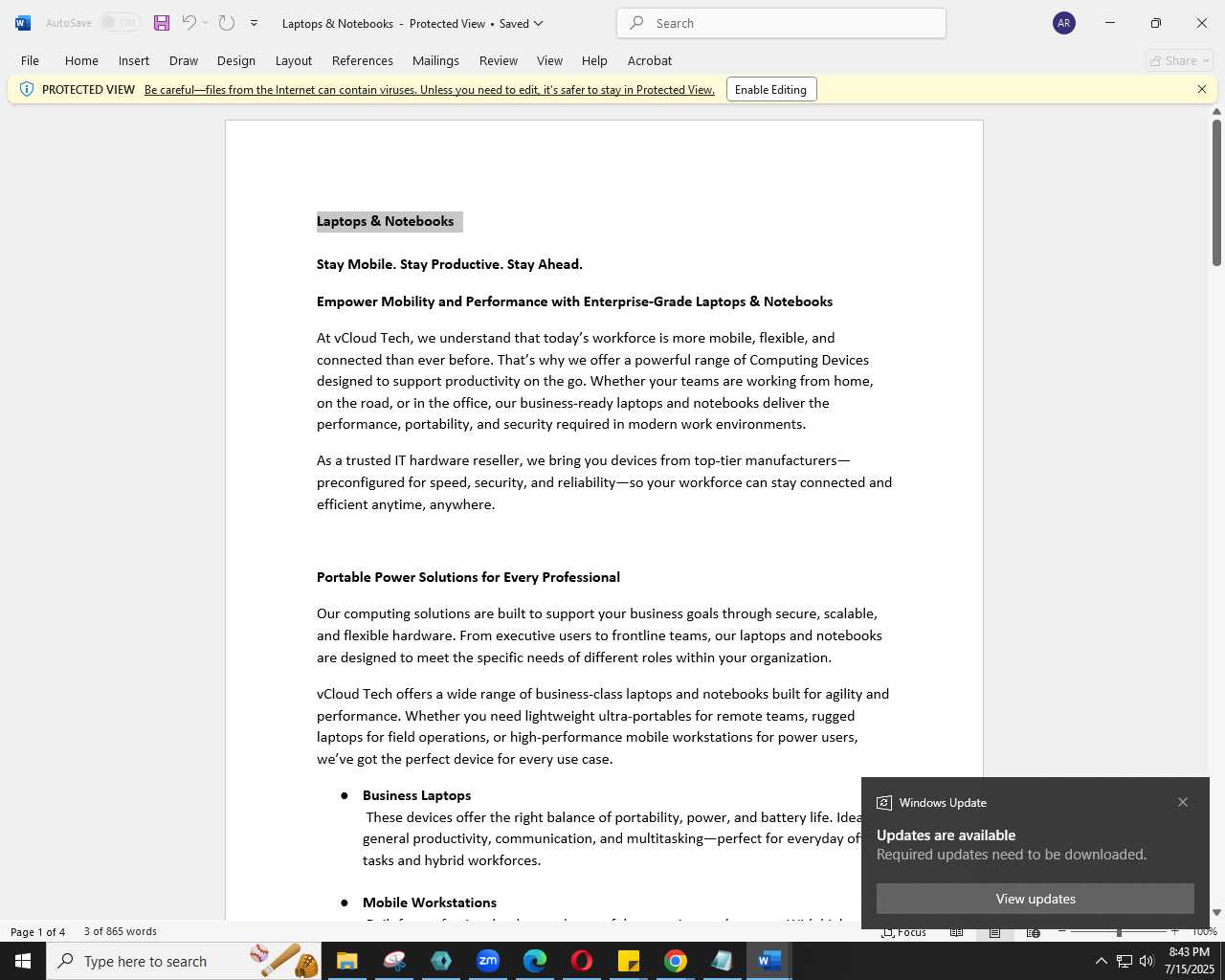This screenshot has height=980, width=1225.
Task: Open the File menu
Action: [x=30, y=60]
